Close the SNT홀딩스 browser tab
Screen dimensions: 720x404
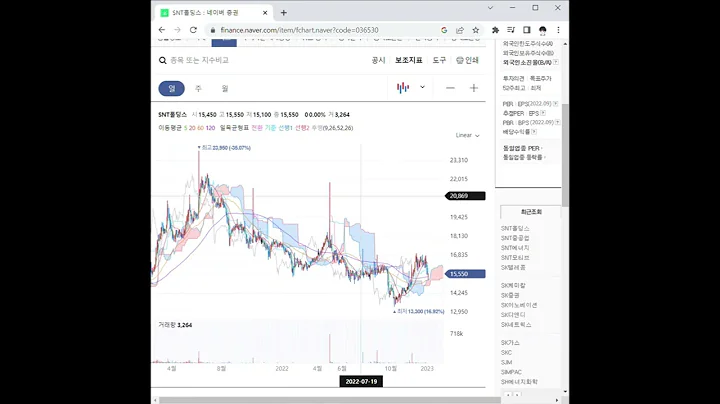(265, 13)
